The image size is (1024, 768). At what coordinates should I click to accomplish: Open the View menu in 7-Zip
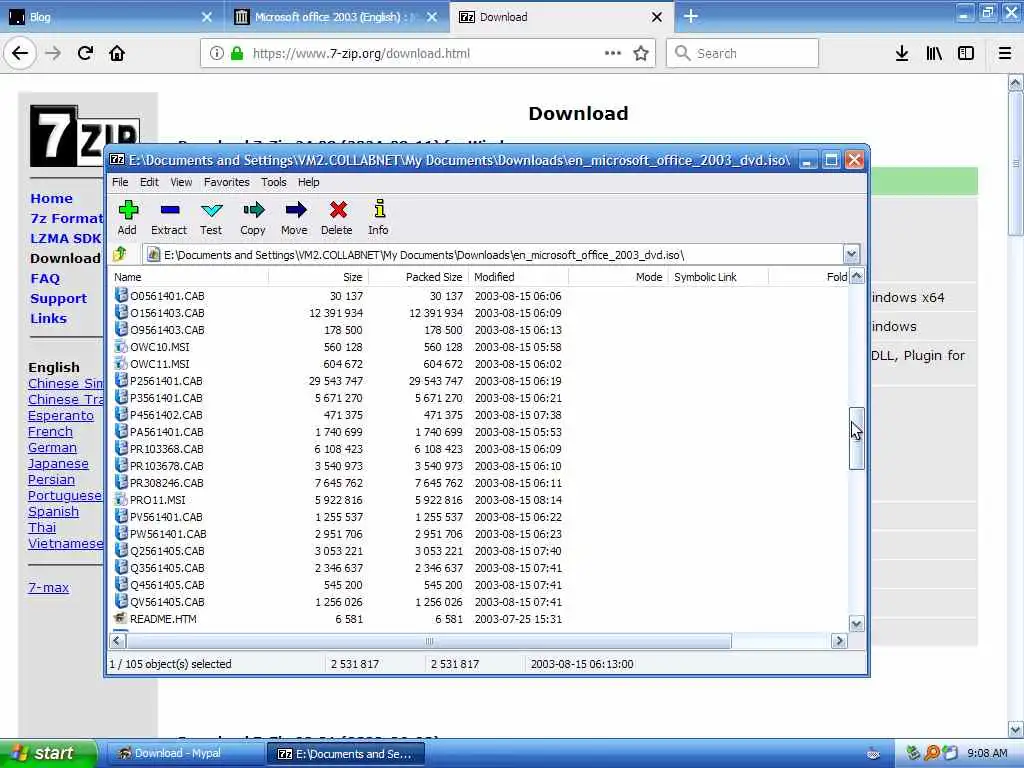pyautogui.click(x=181, y=182)
